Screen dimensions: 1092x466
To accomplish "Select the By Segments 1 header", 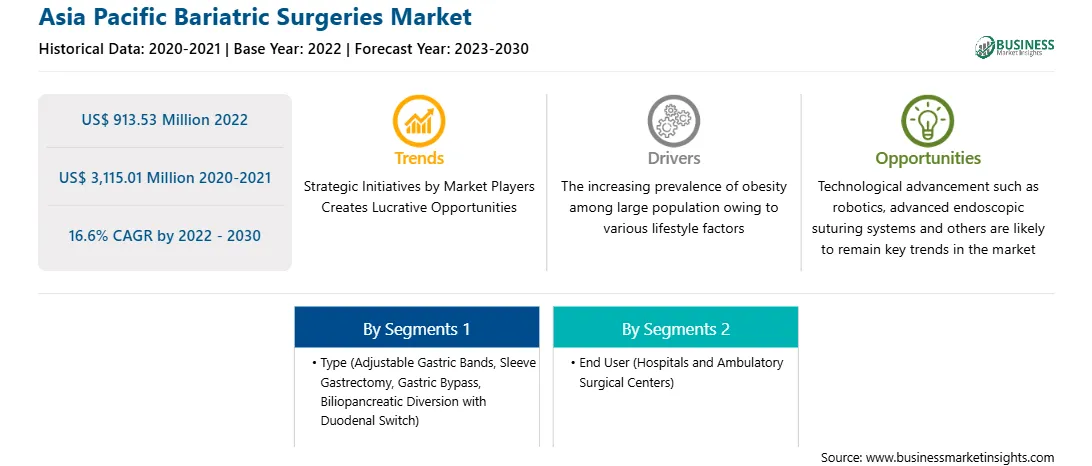I will click(416, 327).
